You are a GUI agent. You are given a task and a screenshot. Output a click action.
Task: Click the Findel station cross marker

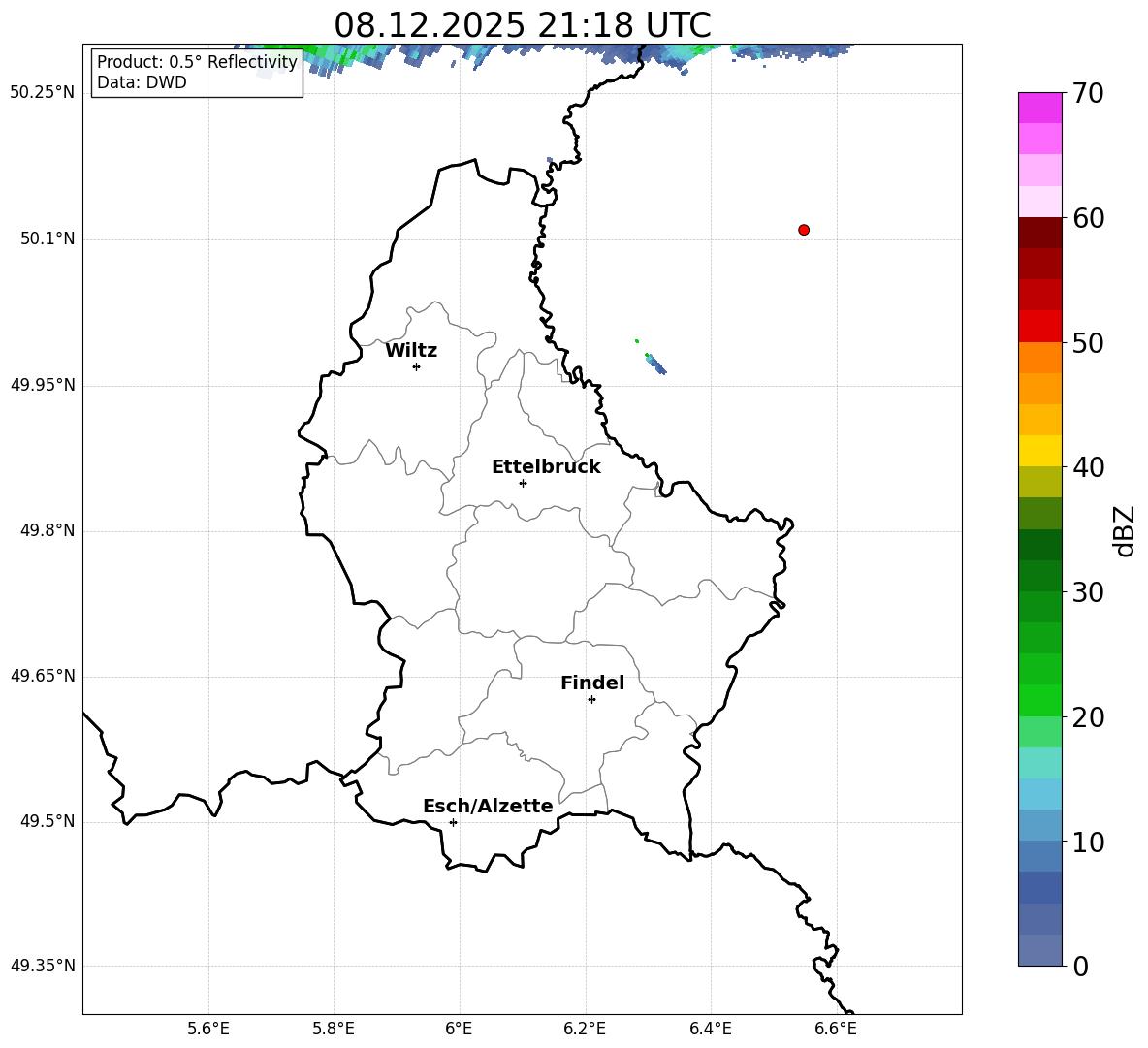pos(591,699)
